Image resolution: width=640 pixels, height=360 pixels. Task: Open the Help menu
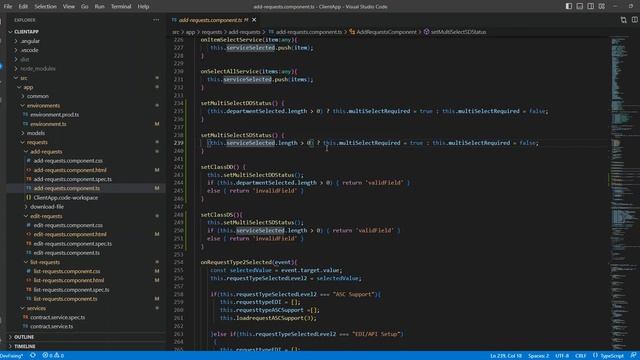[x=143, y=7]
